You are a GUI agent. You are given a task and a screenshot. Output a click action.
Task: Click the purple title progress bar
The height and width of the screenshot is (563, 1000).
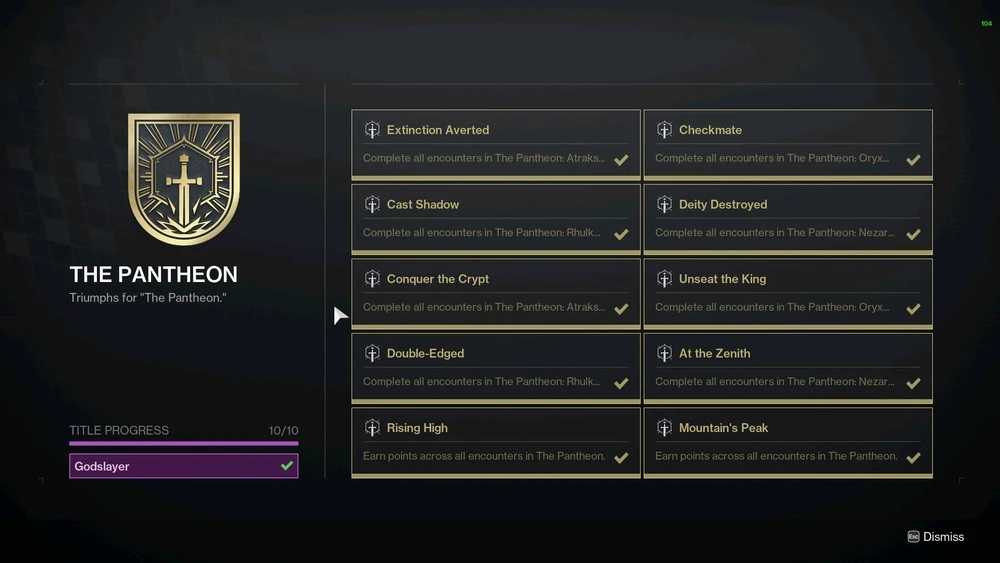(x=184, y=443)
